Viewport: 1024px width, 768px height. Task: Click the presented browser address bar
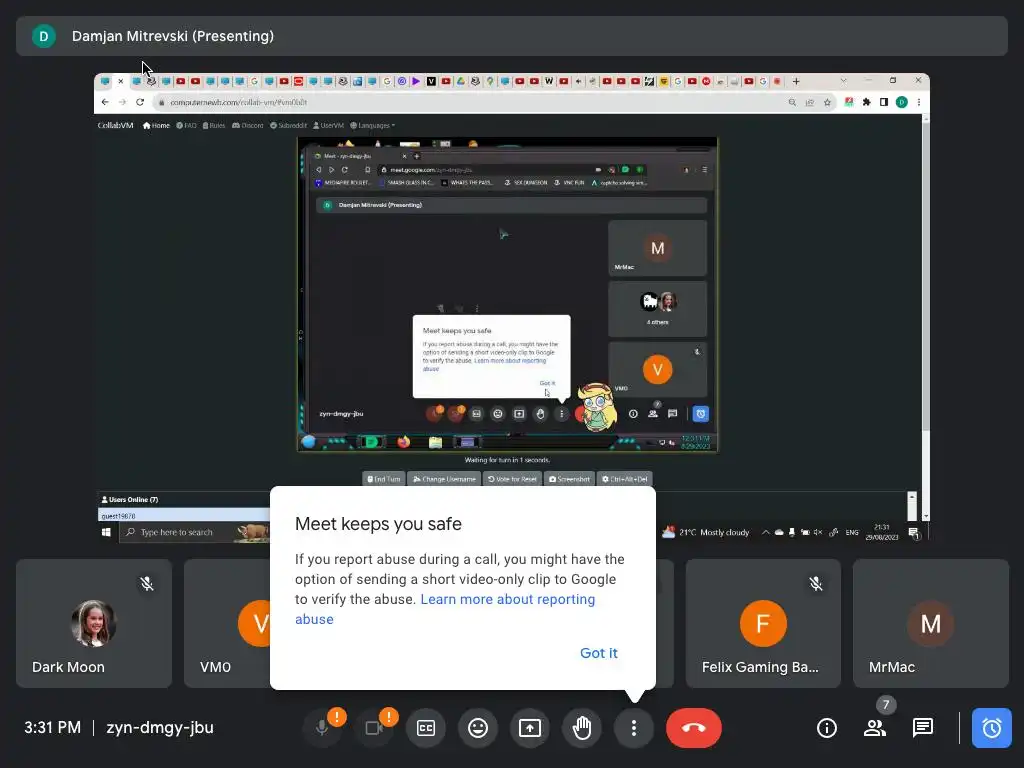click(467, 103)
